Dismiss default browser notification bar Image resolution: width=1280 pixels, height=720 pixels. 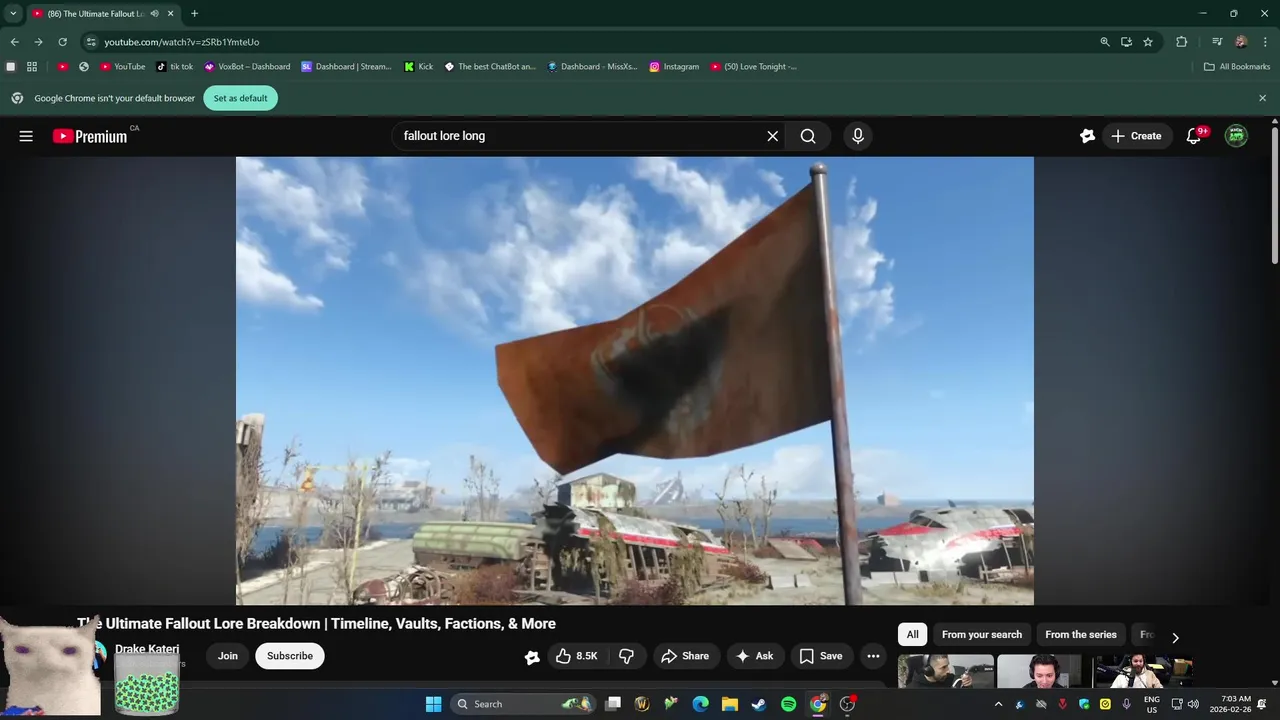pos(1262,98)
